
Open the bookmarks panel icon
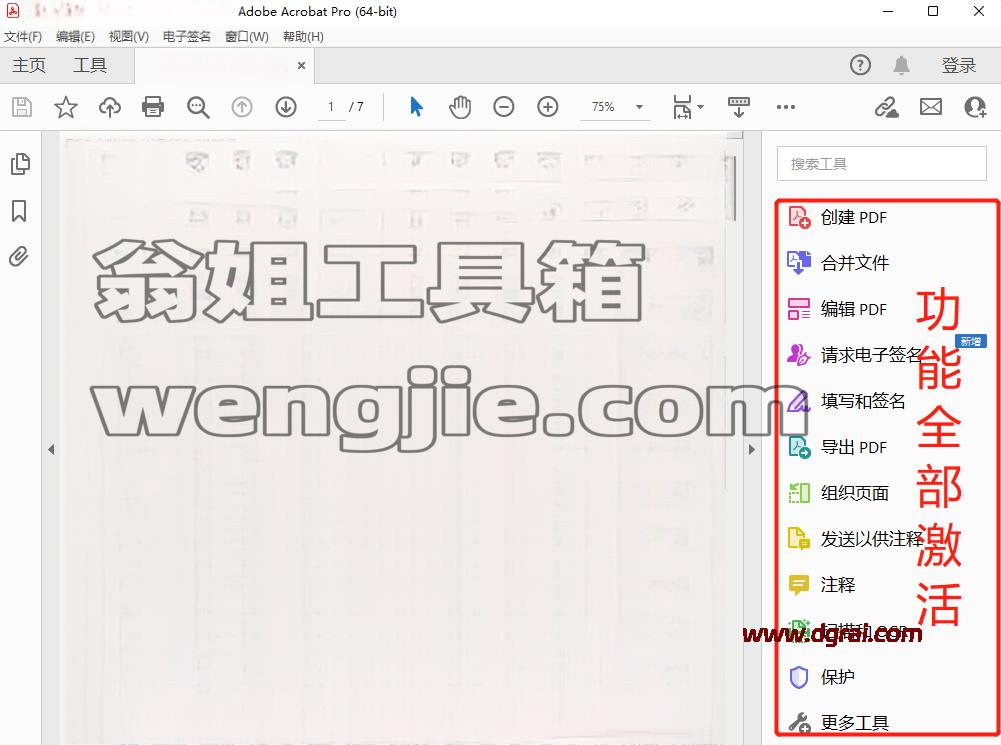[x=19, y=211]
